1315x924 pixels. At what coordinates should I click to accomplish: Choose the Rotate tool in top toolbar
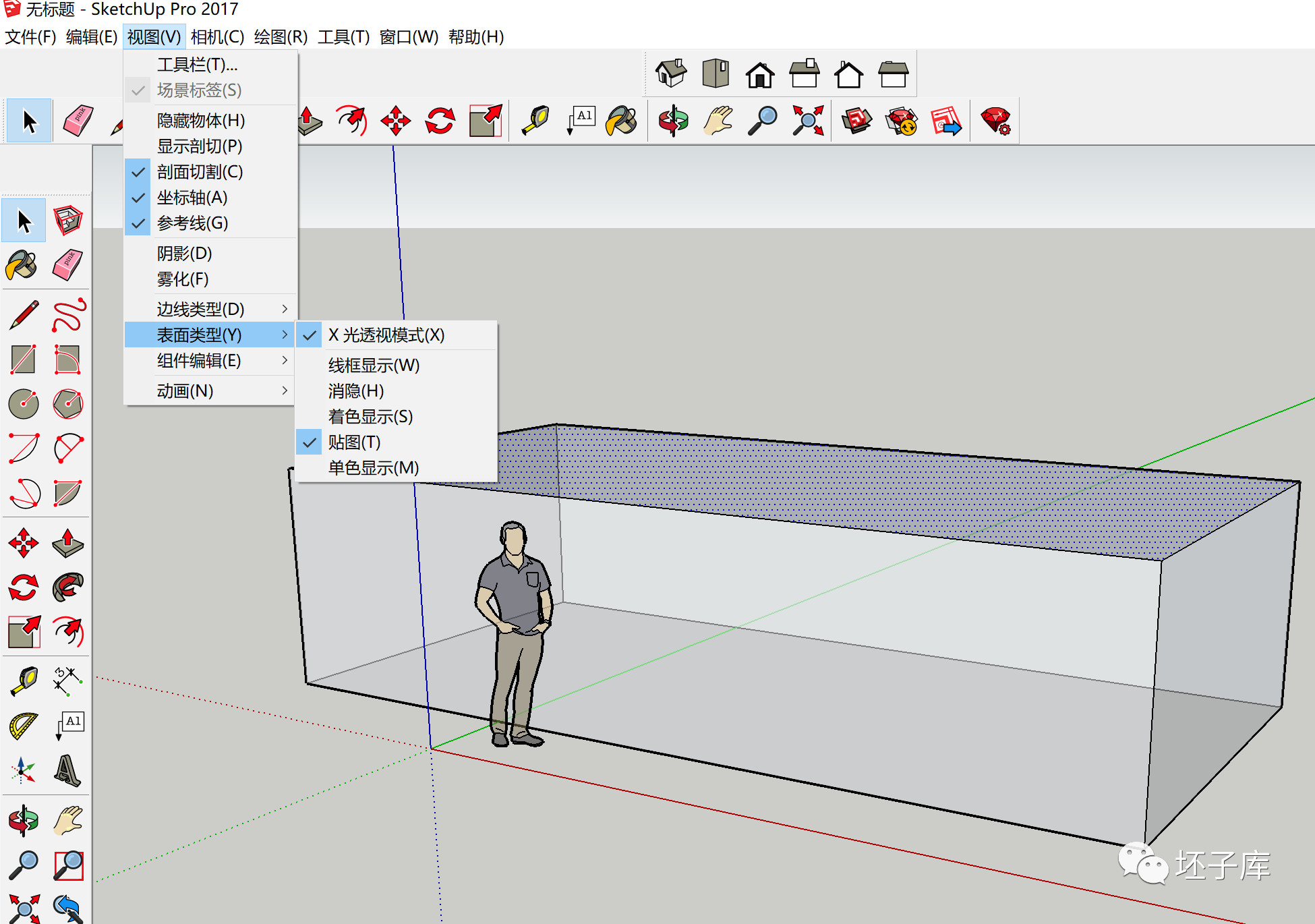click(440, 121)
